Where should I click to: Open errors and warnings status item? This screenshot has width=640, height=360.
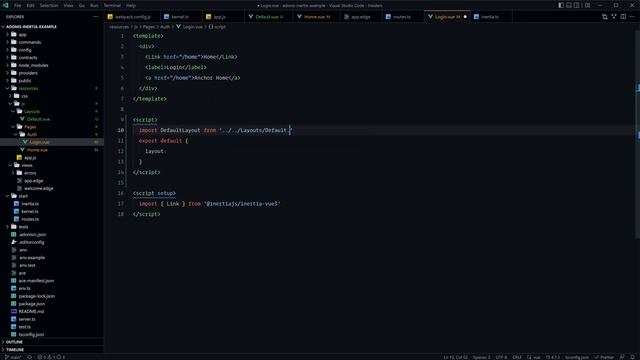pyautogui.click(x=51, y=357)
